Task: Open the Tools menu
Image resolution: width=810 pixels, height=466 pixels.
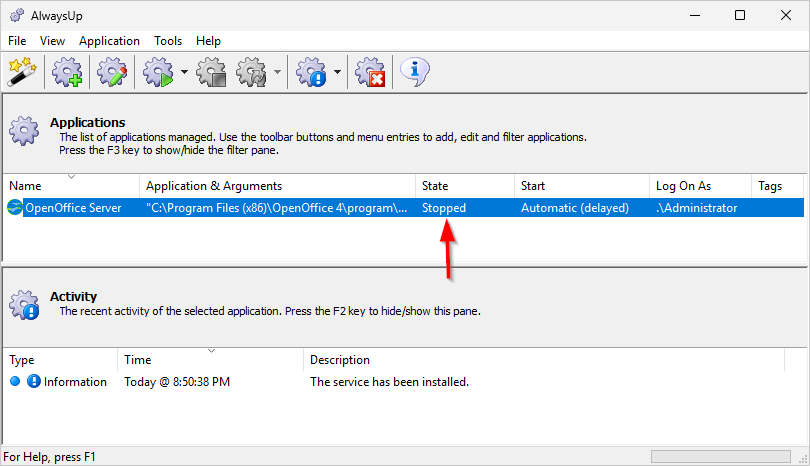Action: (168, 41)
